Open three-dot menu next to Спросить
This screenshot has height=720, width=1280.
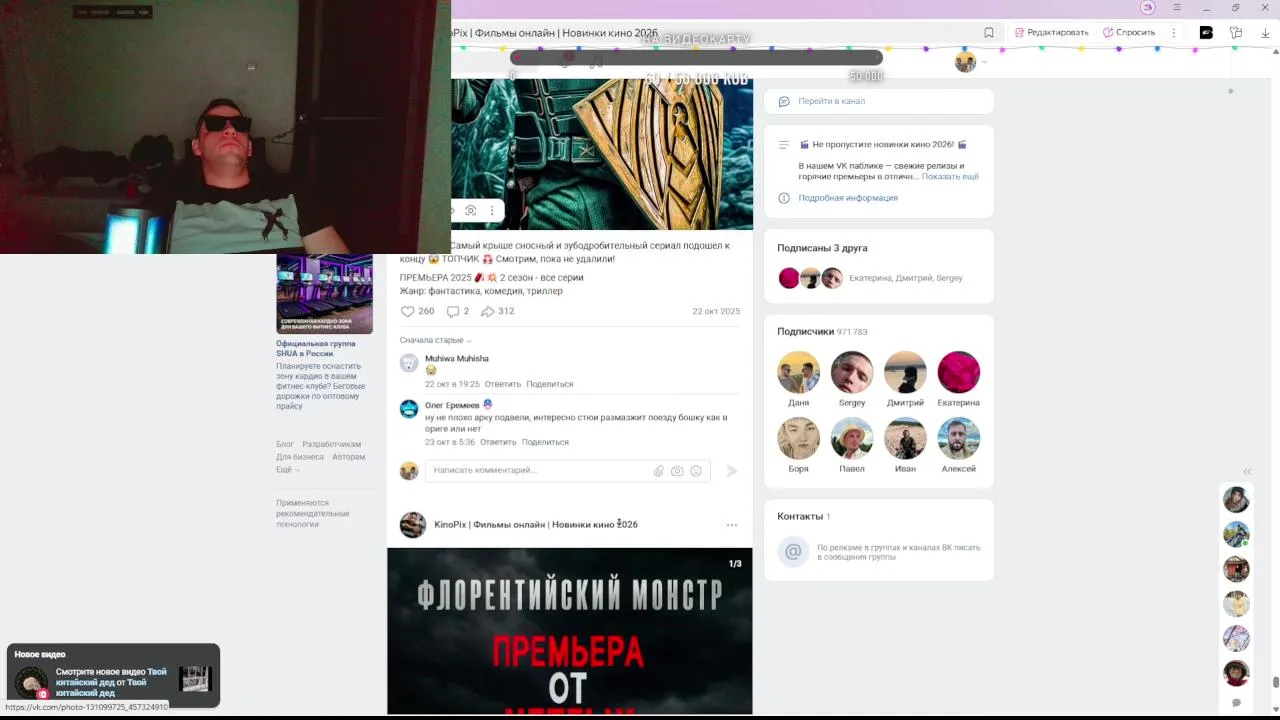(1173, 32)
